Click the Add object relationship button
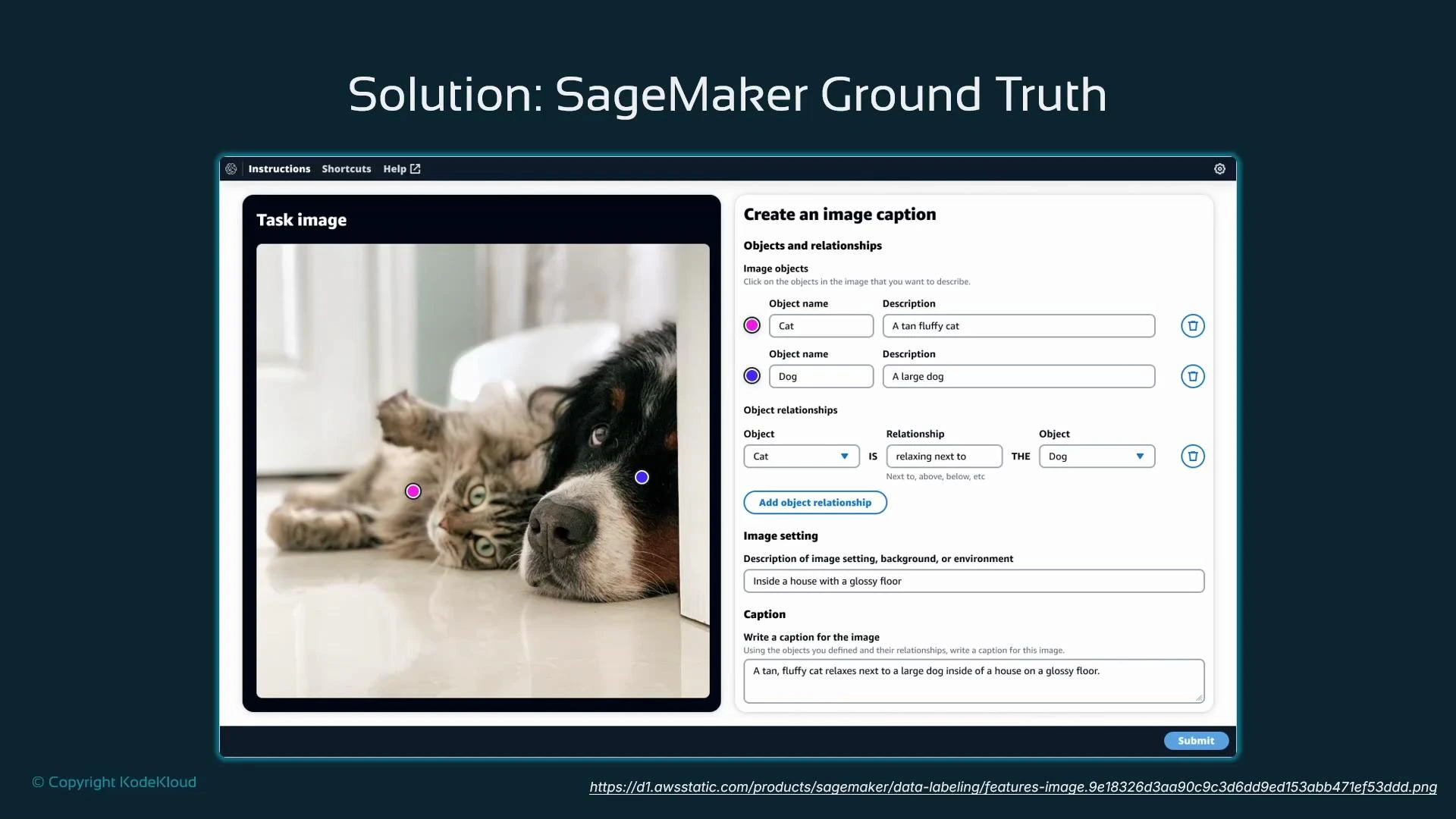Image resolution: width=1456 pixels, height=819 pixels. click(x=814, y=502)
